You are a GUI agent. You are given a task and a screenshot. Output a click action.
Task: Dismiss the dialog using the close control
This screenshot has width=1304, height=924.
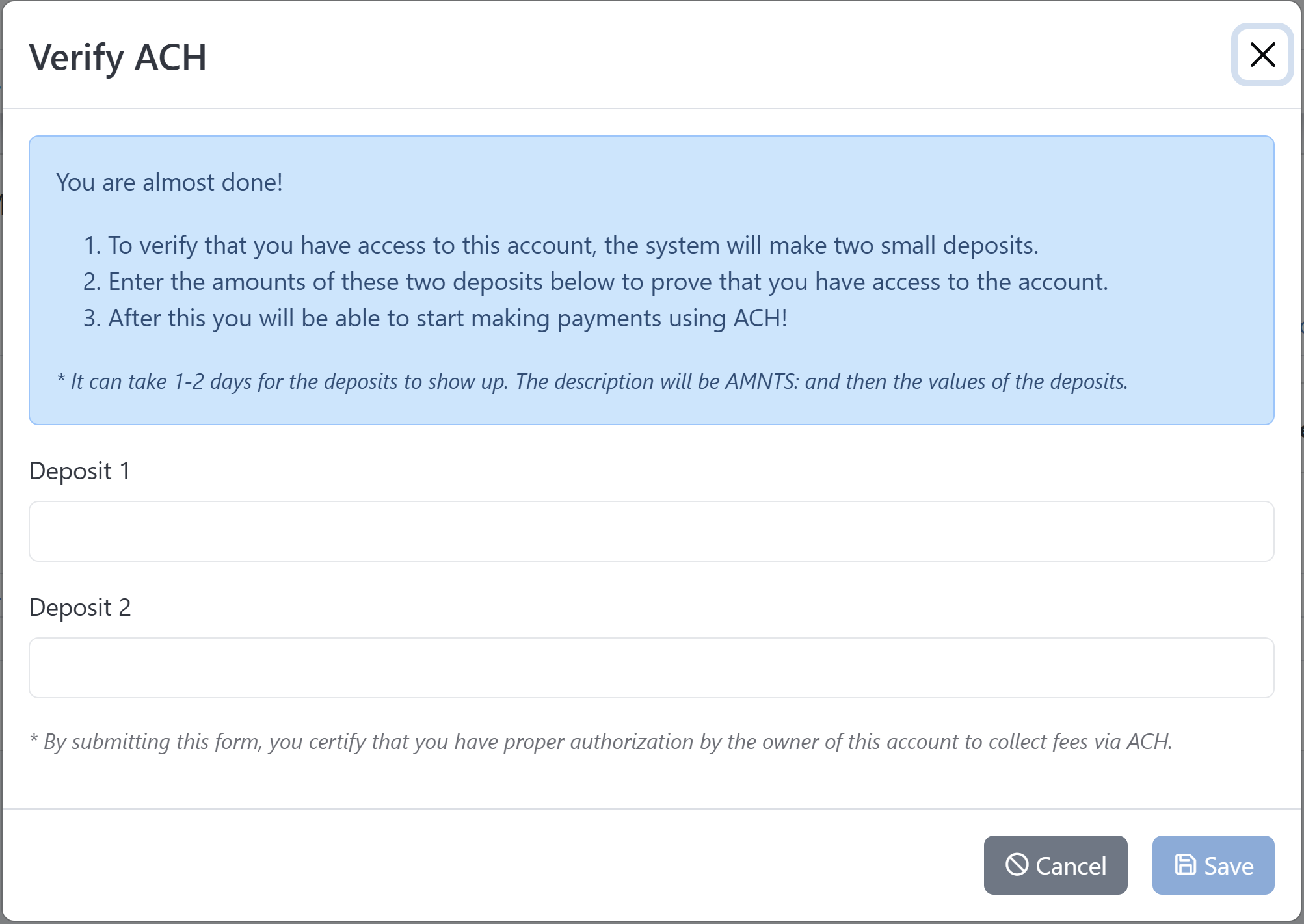1262,55
